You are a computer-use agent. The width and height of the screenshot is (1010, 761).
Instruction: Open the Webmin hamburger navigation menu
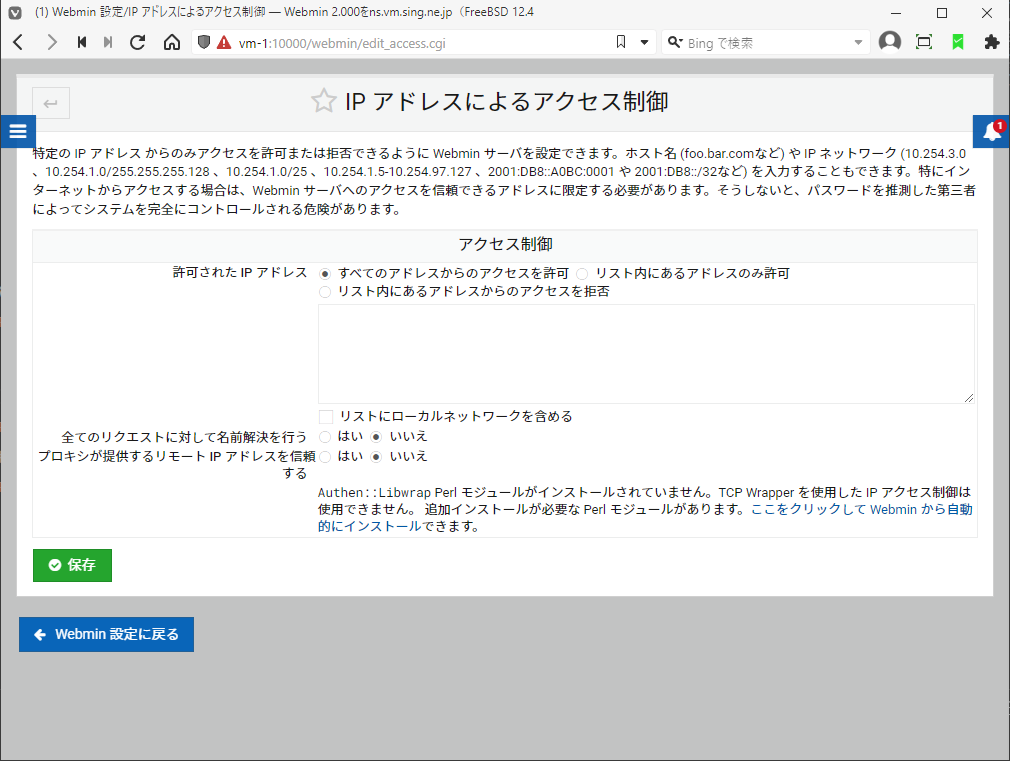pos(18,131)
